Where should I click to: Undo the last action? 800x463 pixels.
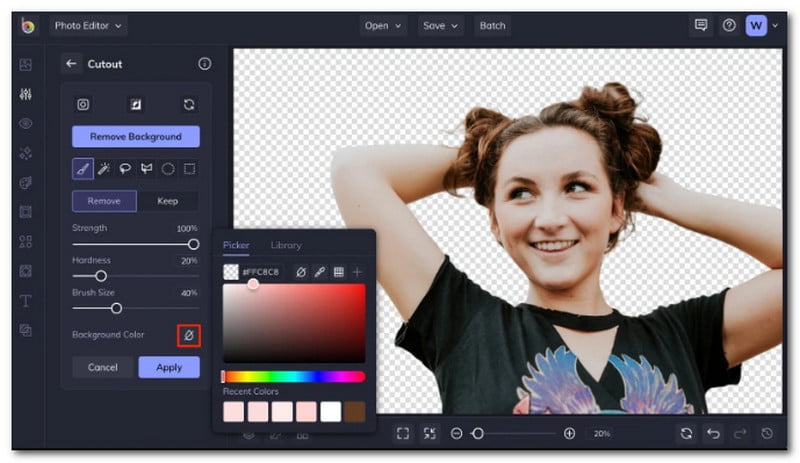713,433
